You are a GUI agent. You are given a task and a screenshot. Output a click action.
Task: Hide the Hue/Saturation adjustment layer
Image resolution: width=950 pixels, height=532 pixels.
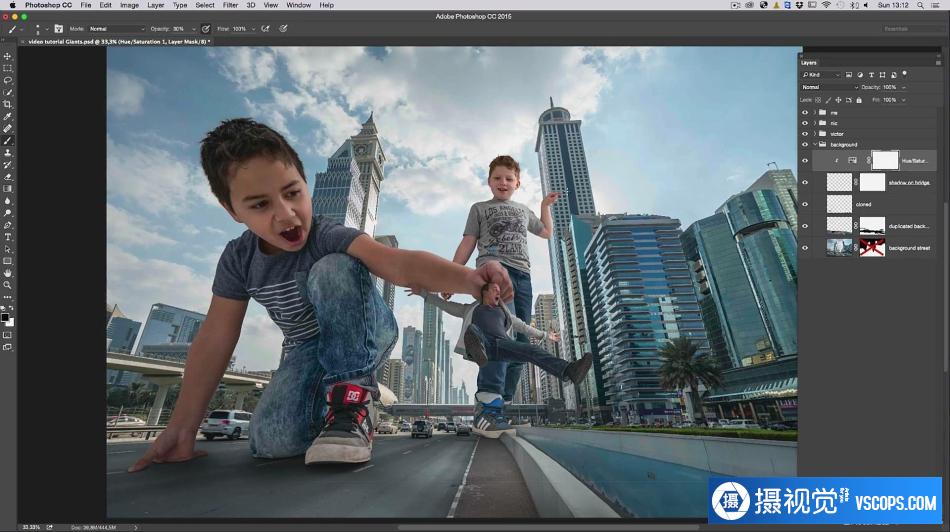805,161
